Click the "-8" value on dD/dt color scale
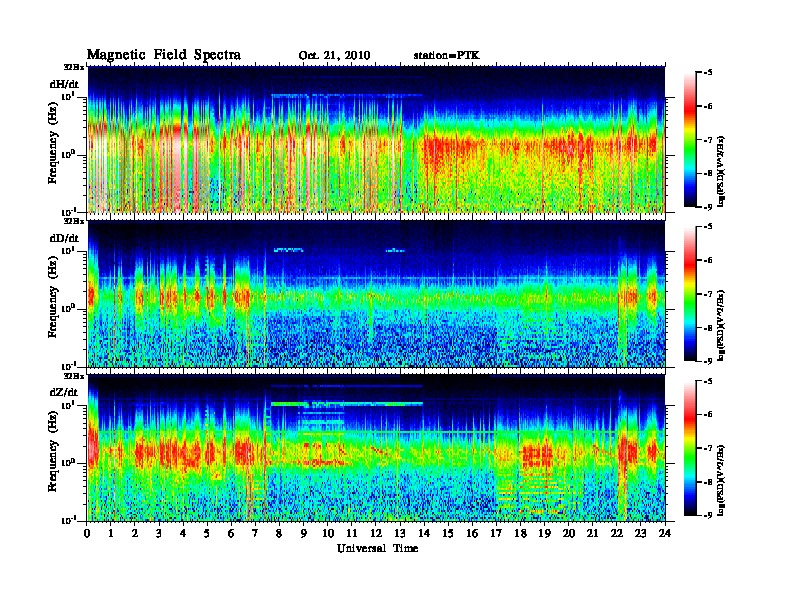 [708, 328]
